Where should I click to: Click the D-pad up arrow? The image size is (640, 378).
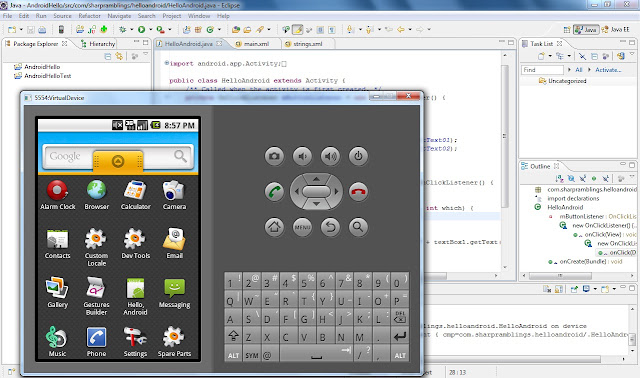point(316,179)
